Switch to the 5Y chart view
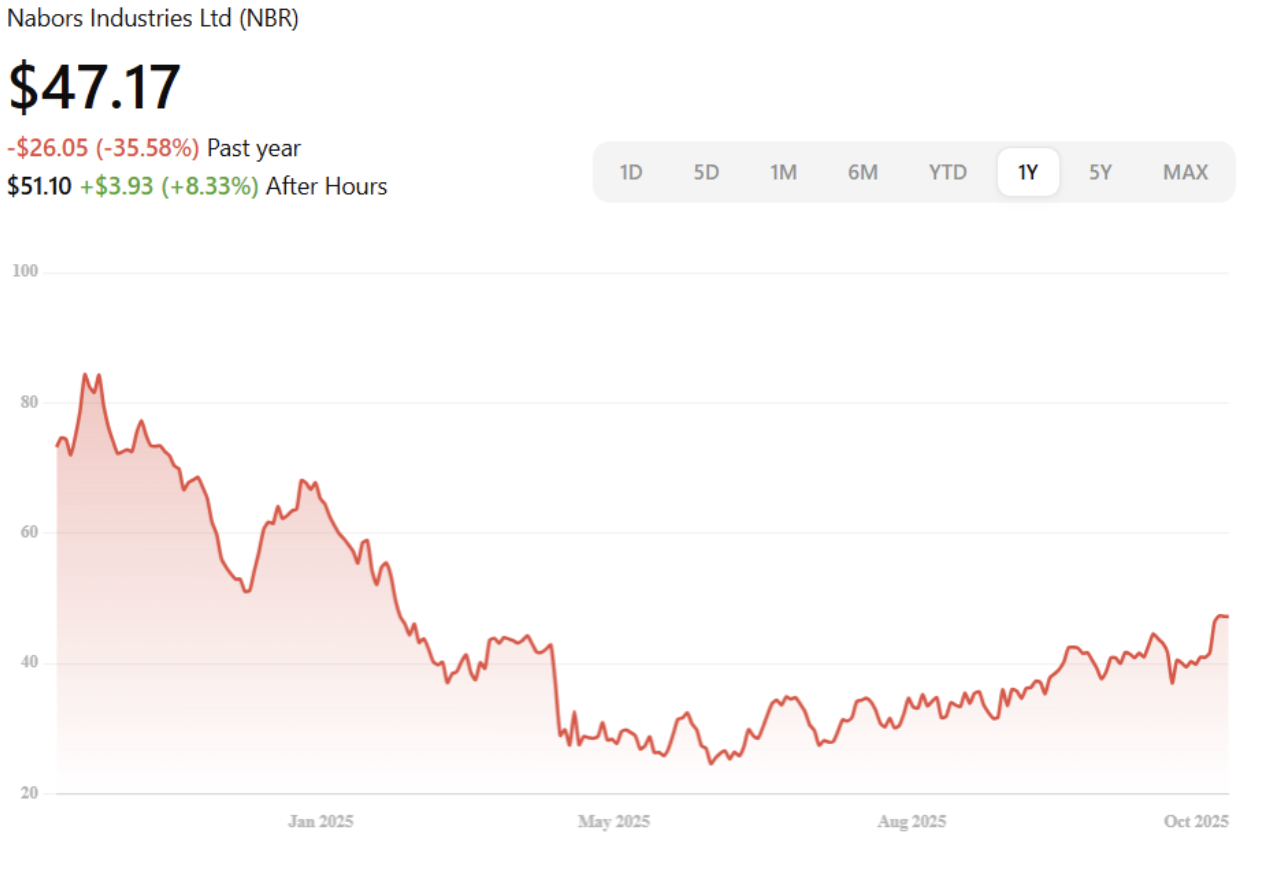Image resolution: width=1274 pixels, height=882 pixels. (x=1100, y=172)
